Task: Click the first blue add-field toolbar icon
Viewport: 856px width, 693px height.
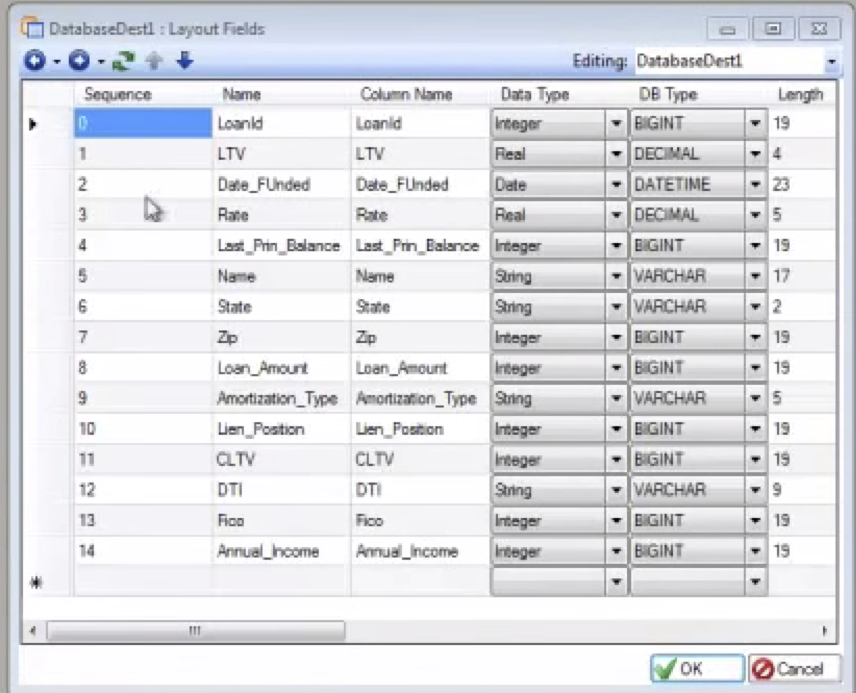Action: (x=35, y=62)
